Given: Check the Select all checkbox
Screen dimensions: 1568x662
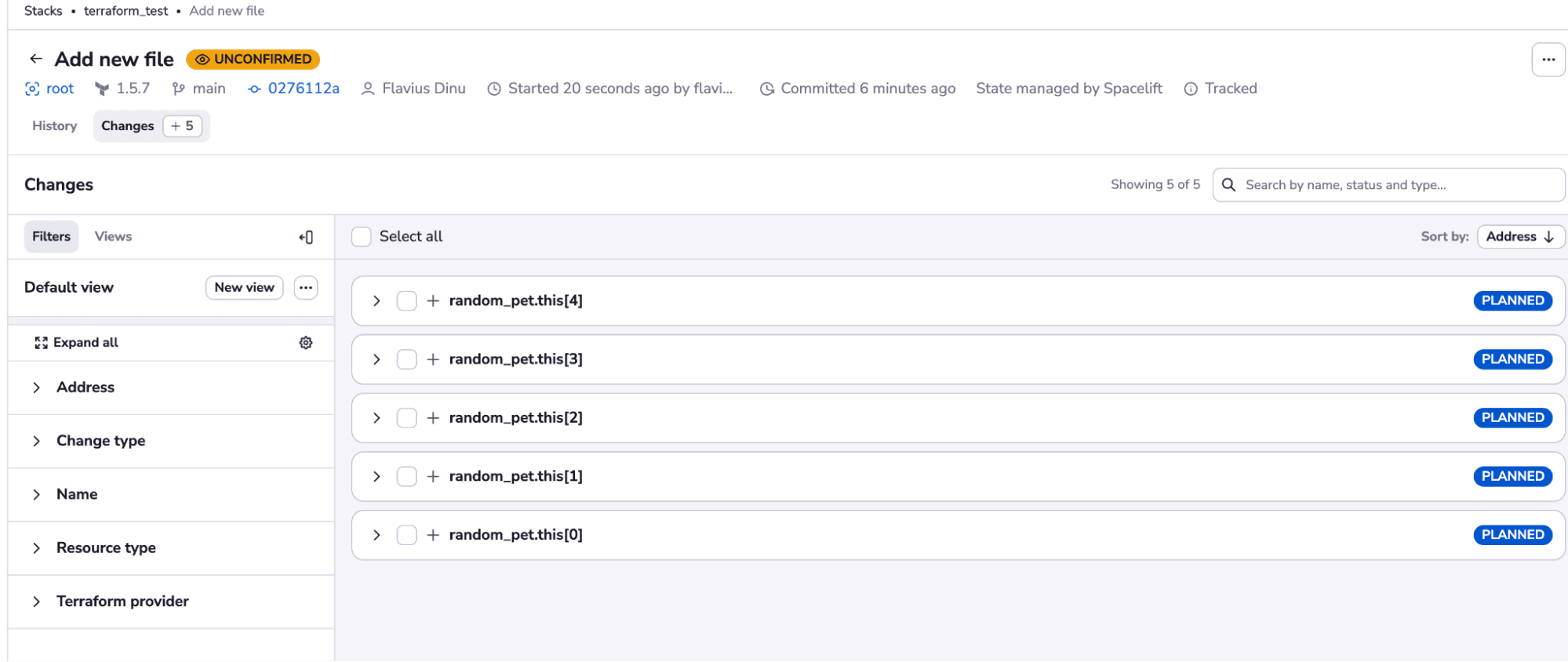Looking at the screenshot, I should coord(362,237).
